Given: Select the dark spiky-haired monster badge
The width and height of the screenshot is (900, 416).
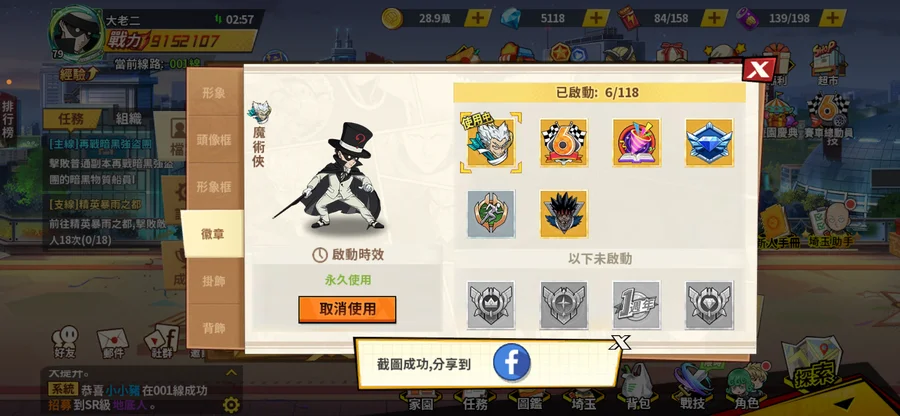Looking at the screenshot, I should [x=564, y=214].
